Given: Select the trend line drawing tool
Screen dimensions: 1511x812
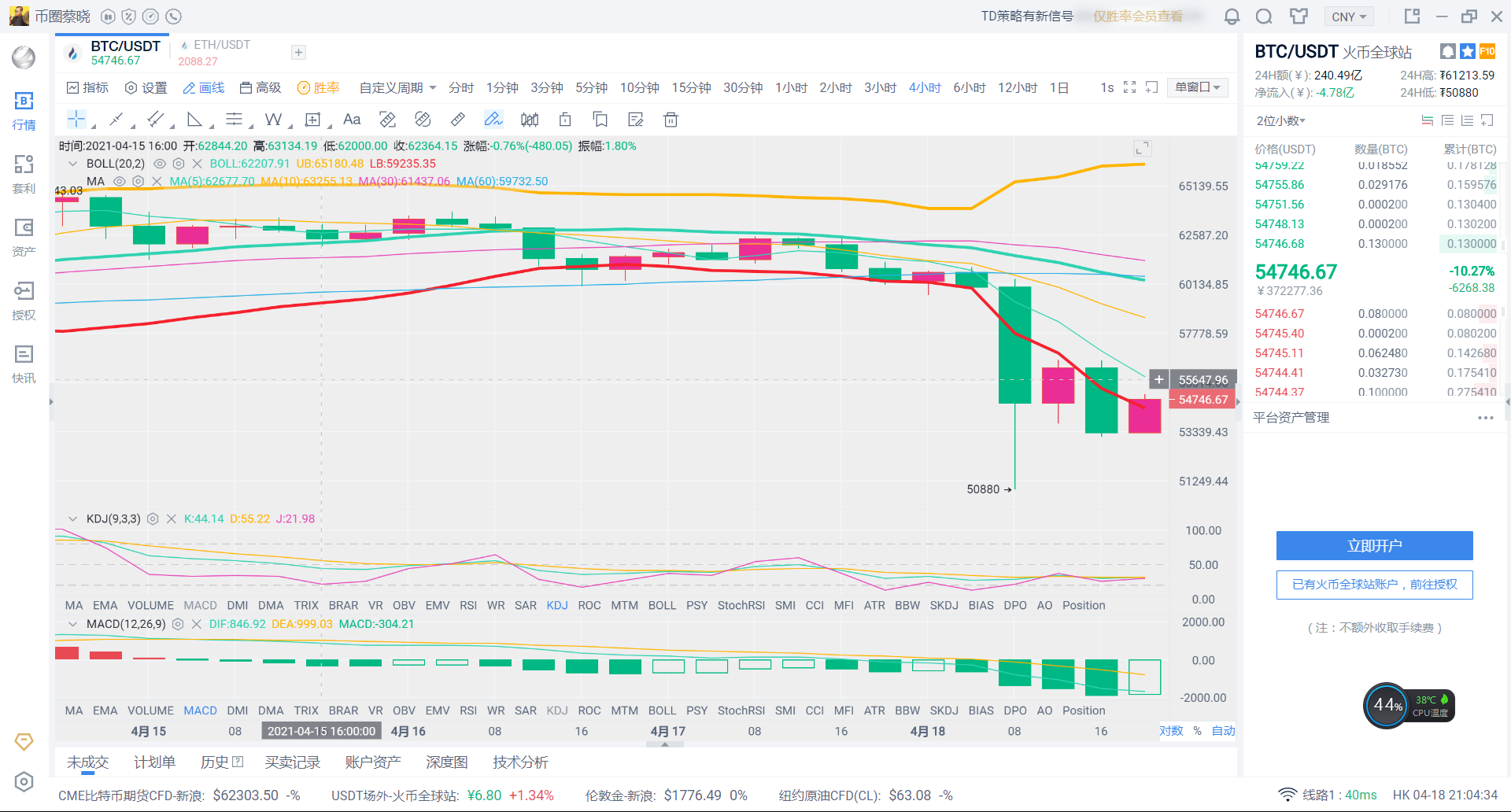Looking at the screenshot, I should [x=116, y=120].
